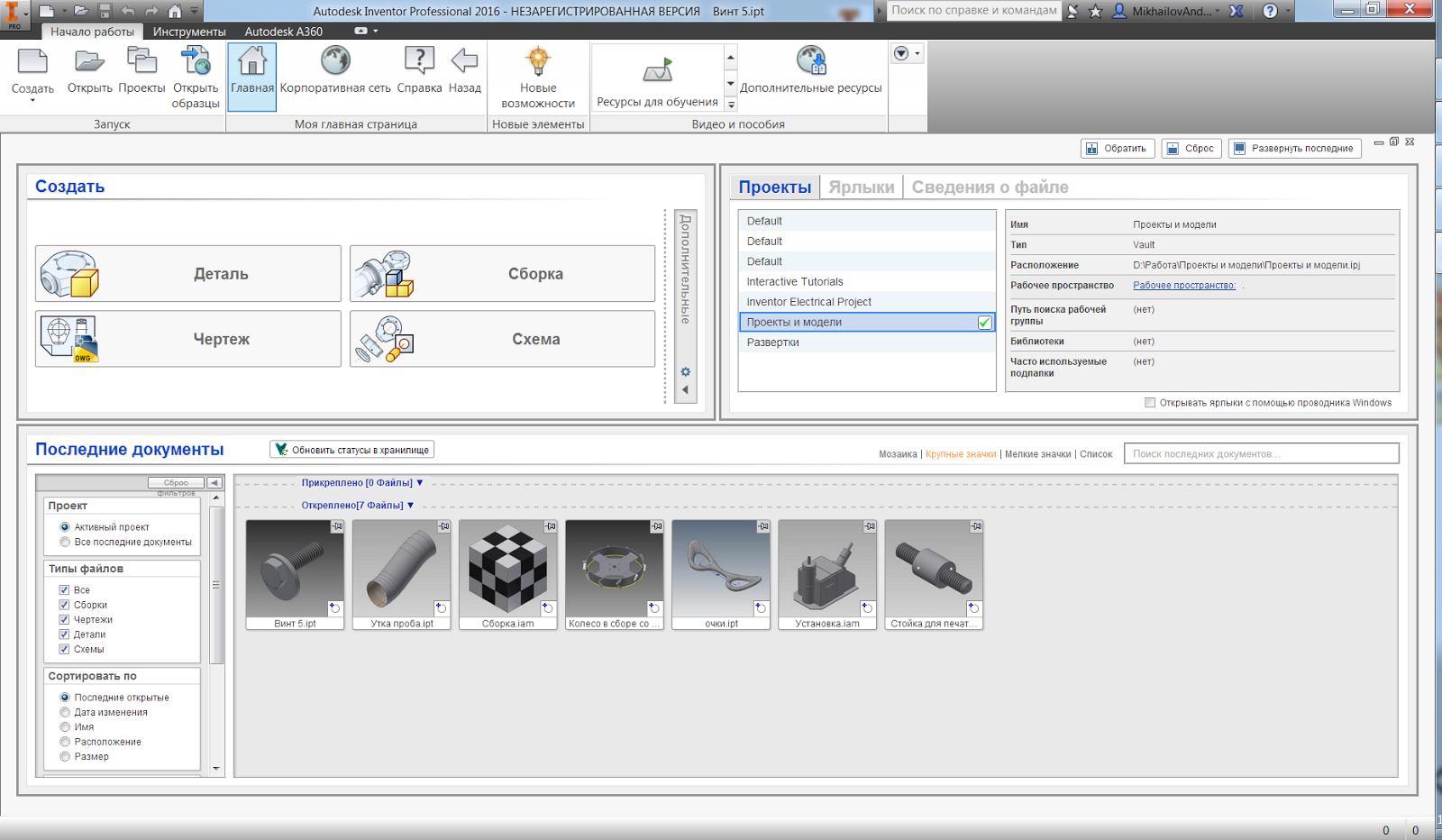Click the quick access Open folder icon
This screenshot has height=840, width=1442.
point(81,11)
